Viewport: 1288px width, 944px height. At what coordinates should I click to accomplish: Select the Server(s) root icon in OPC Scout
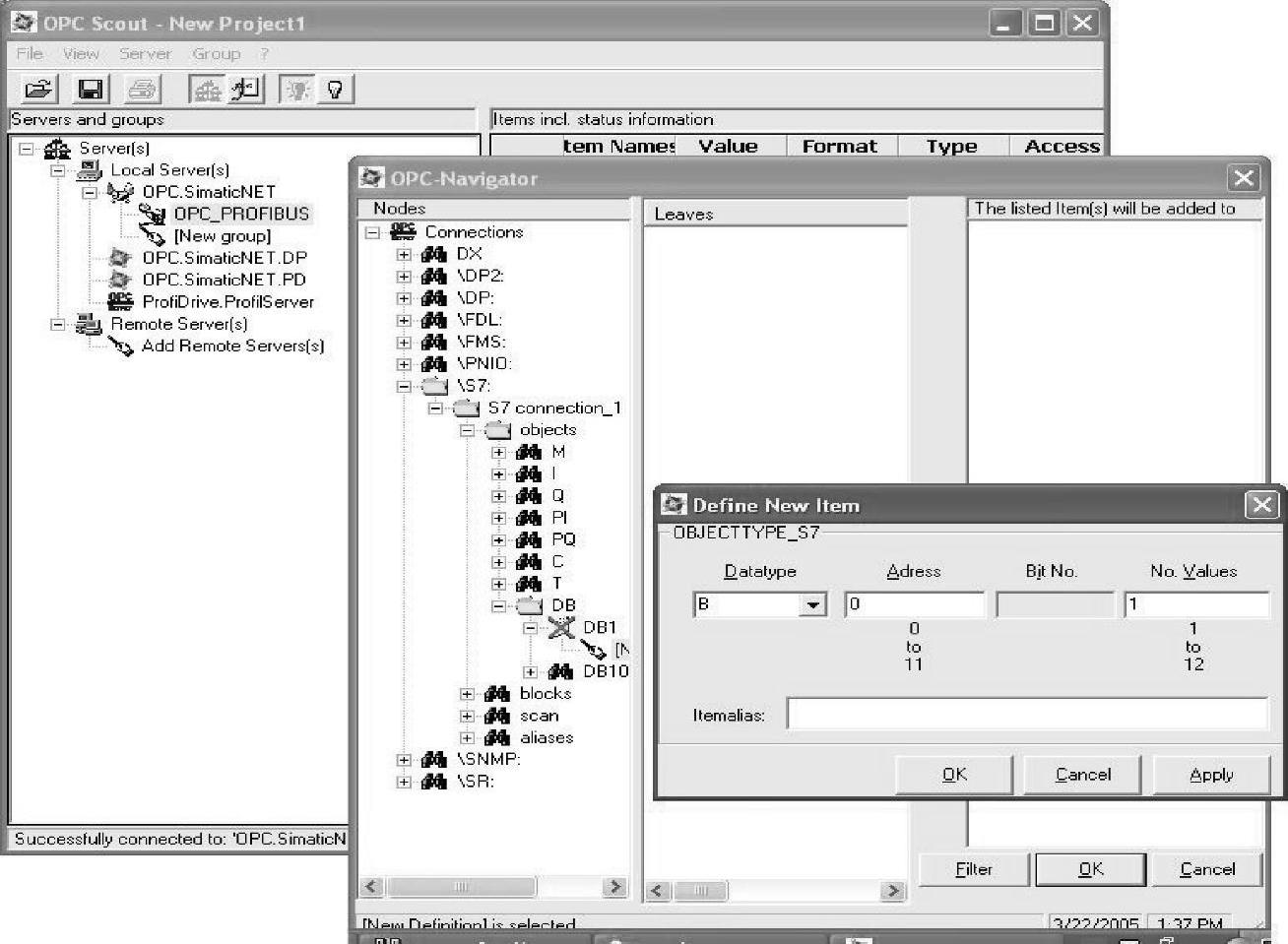[x=58, y=149]
